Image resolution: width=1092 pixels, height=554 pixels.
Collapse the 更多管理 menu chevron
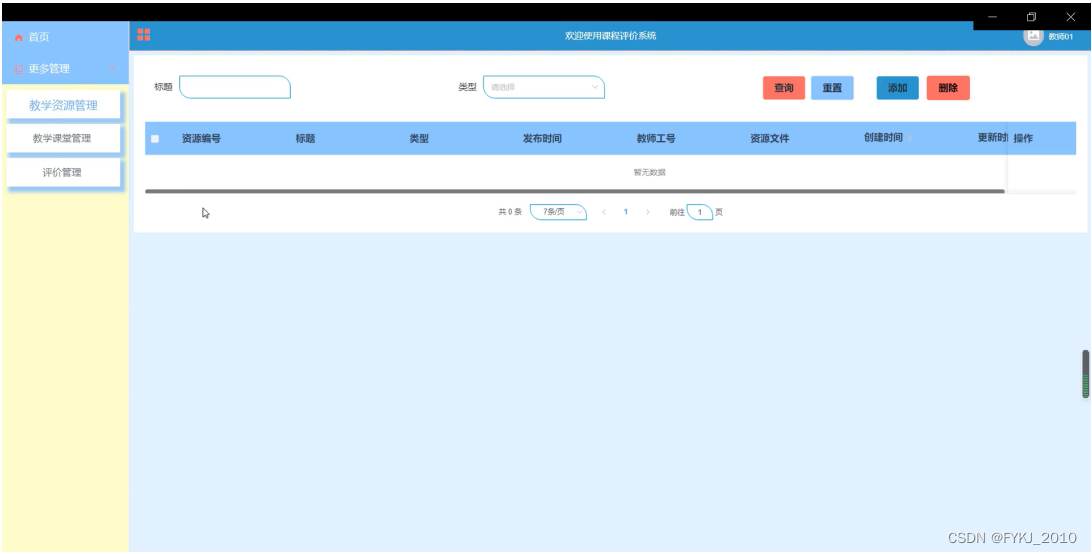coord(111,69)
